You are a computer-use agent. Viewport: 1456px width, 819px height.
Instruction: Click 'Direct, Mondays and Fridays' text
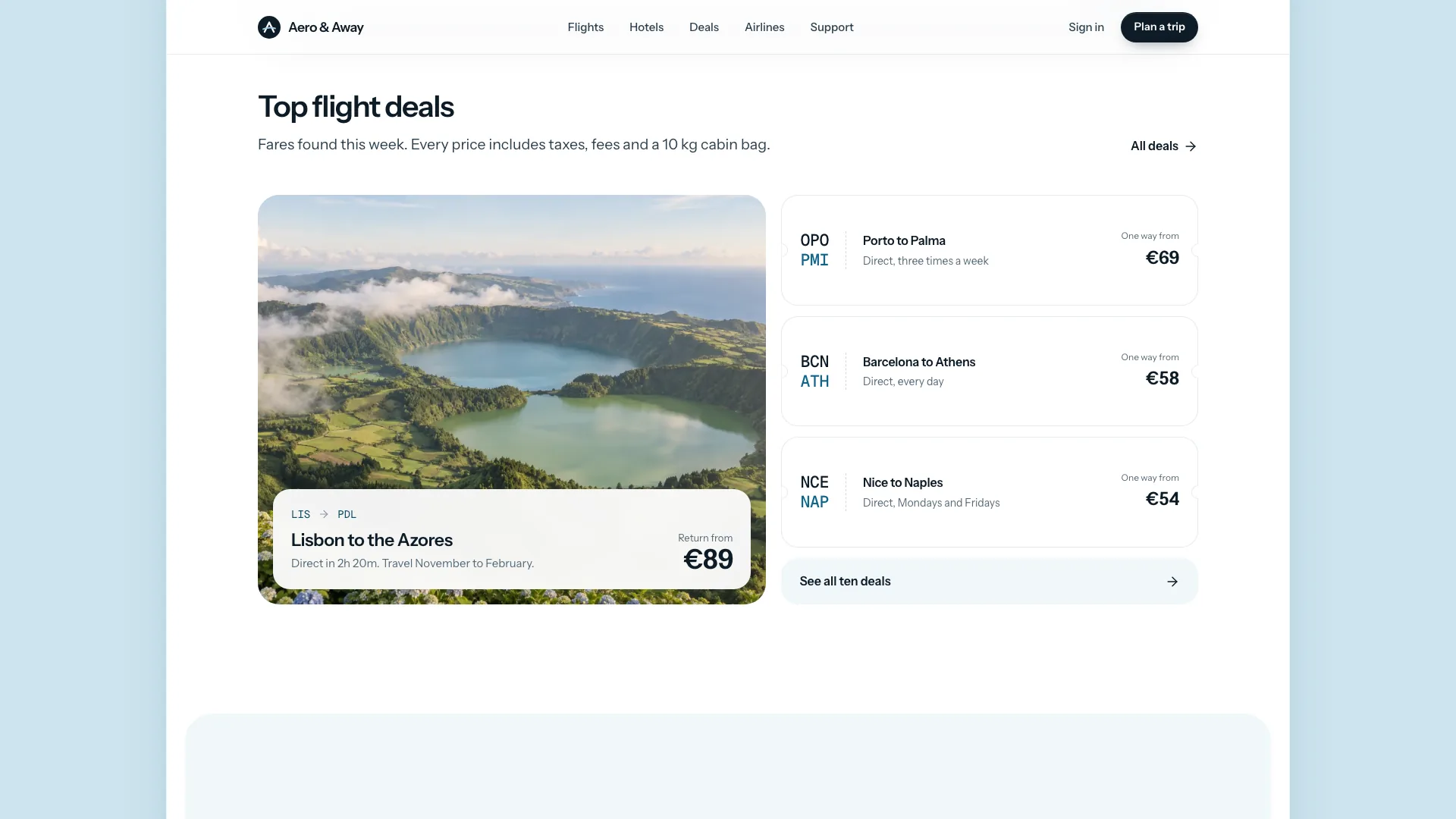pos(931,503)
